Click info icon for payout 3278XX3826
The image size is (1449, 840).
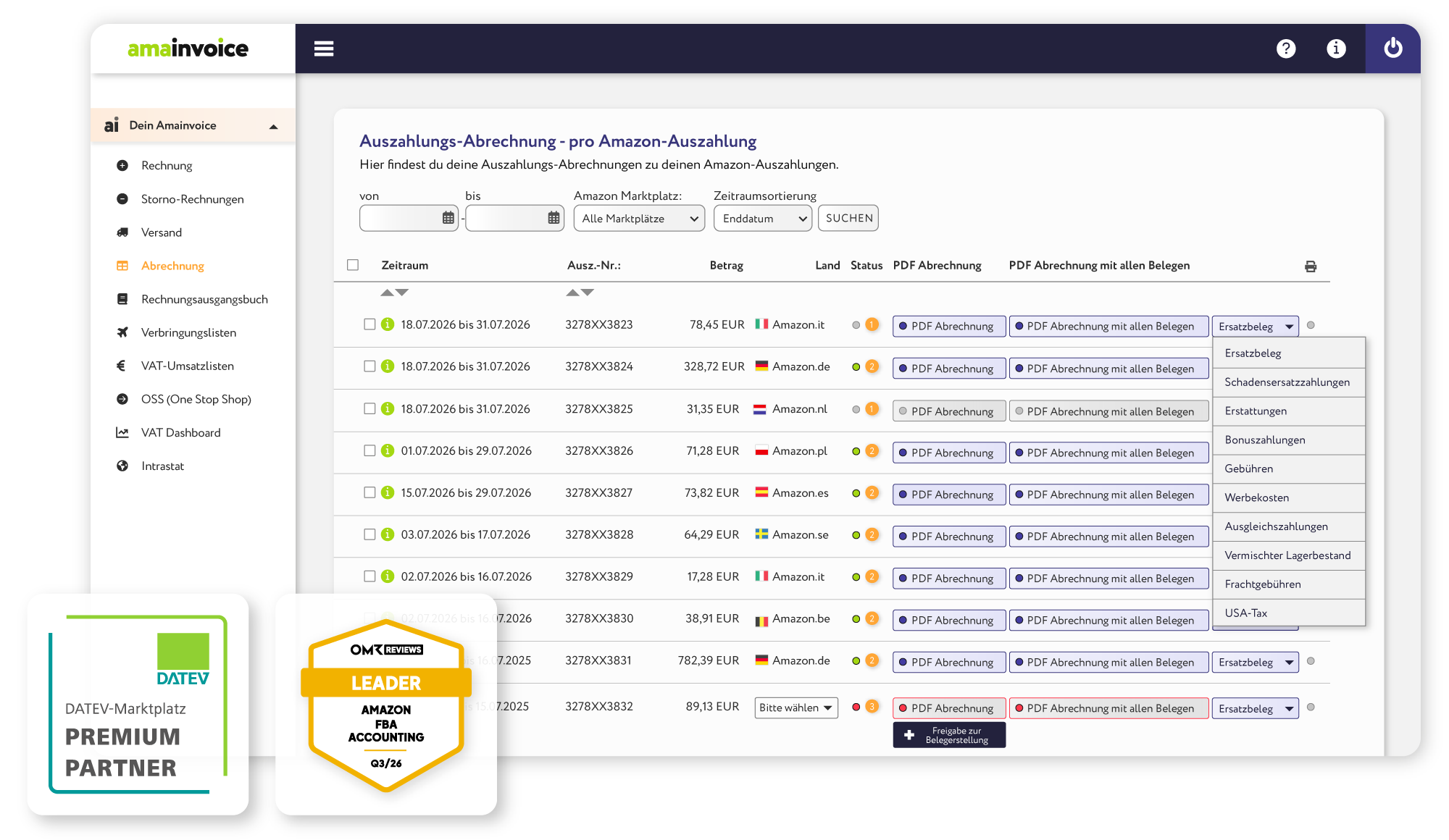tap(388, 450)
